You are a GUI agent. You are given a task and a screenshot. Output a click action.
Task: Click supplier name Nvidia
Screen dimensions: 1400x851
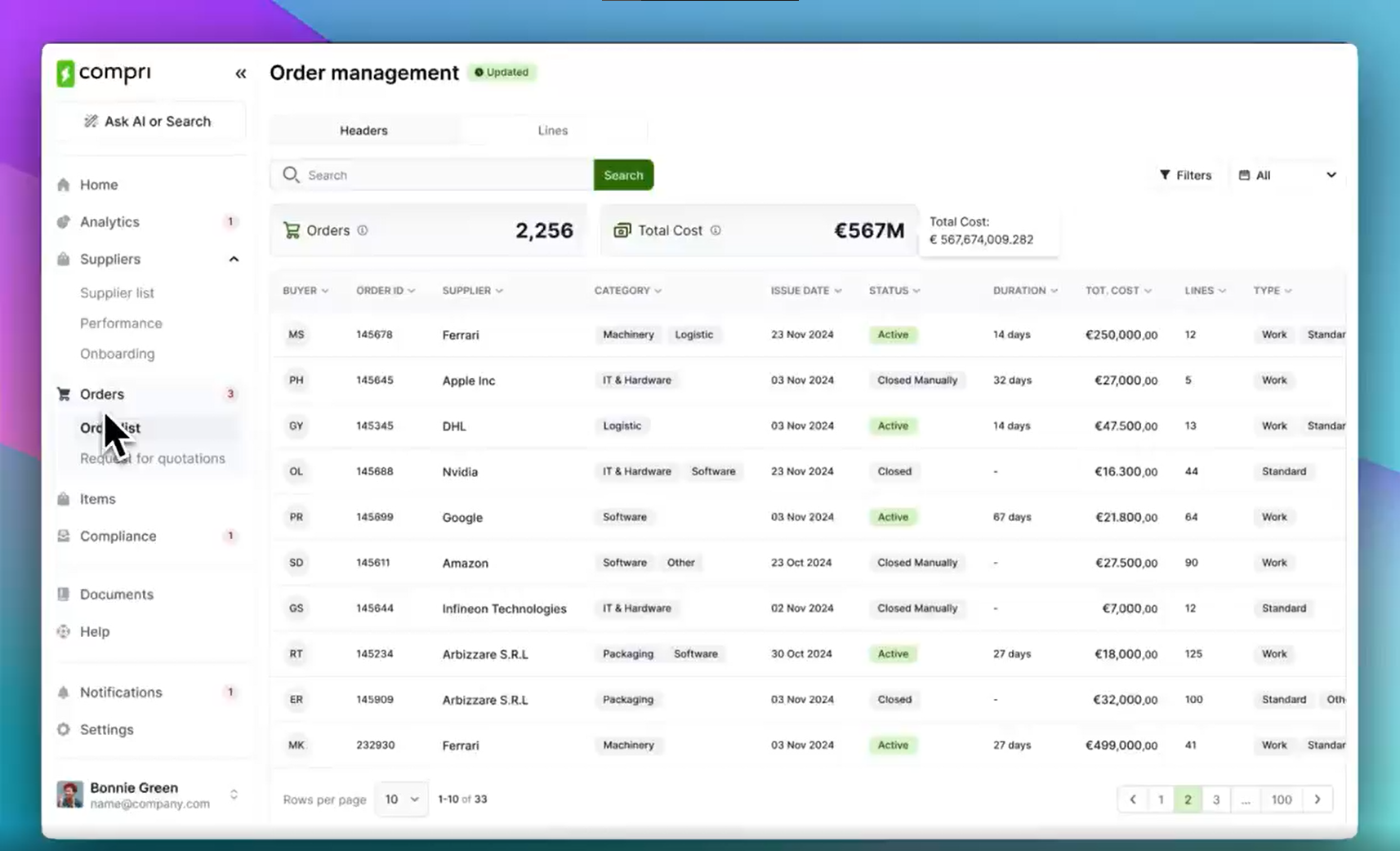[460, 472]
